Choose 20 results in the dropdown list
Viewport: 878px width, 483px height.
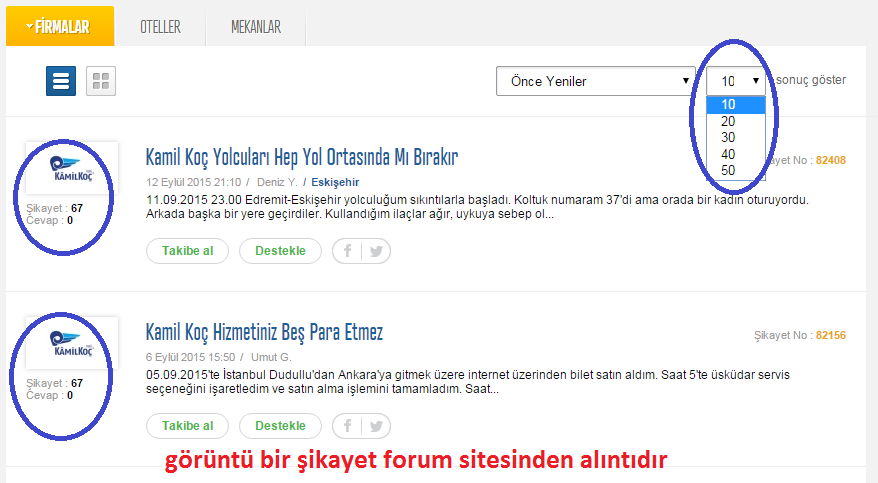pos(736,121)
